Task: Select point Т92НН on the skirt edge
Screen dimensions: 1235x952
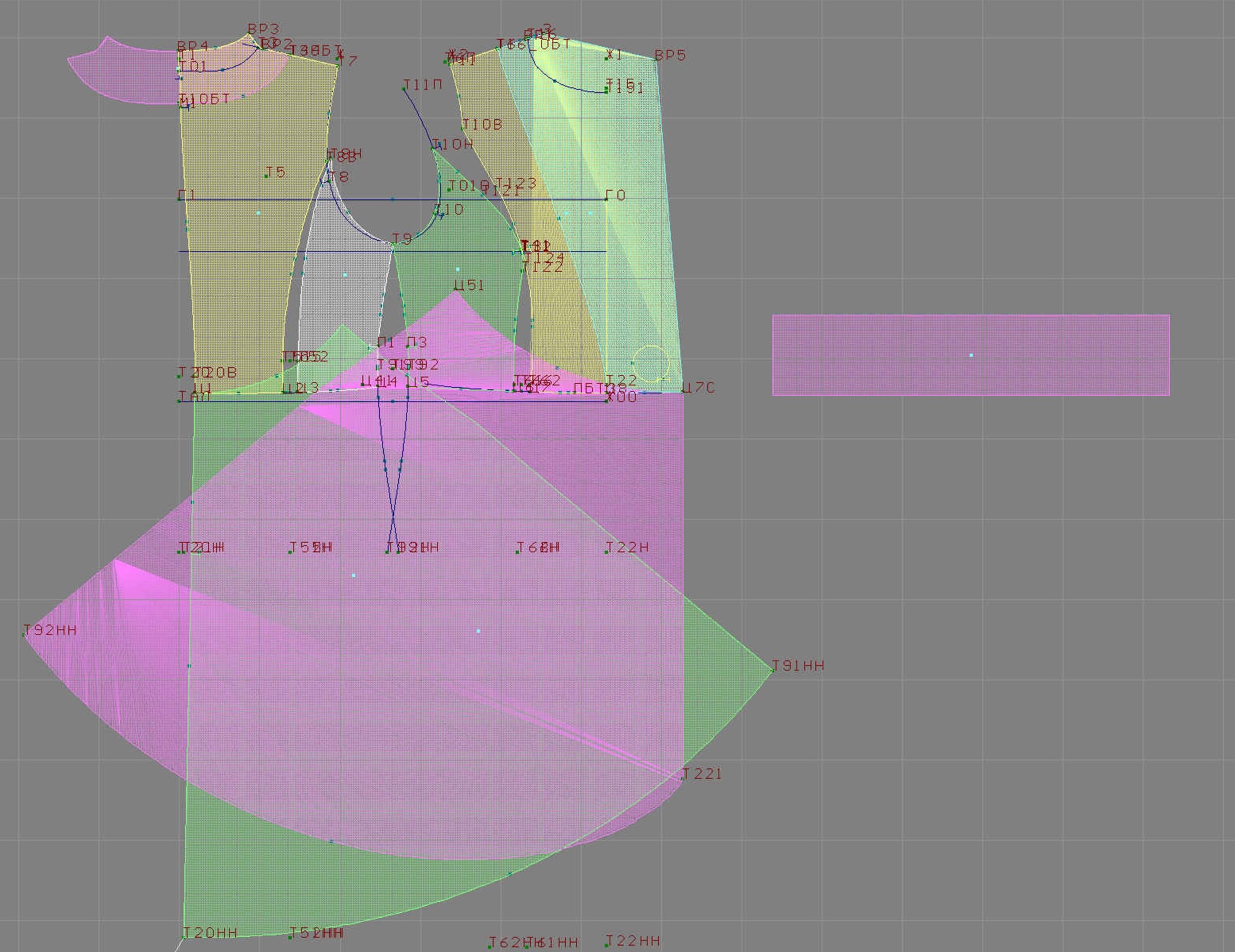Action: point(25,634)
